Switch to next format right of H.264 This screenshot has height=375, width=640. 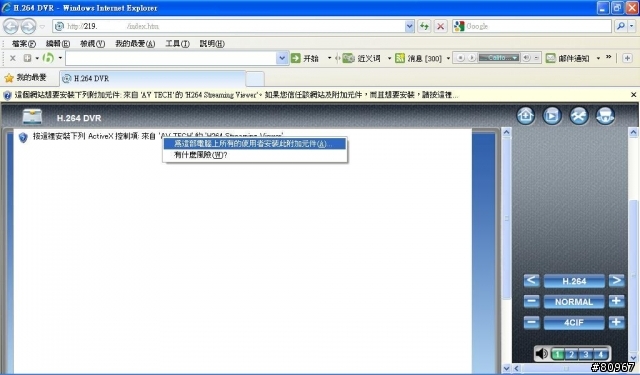pos(617,281)
